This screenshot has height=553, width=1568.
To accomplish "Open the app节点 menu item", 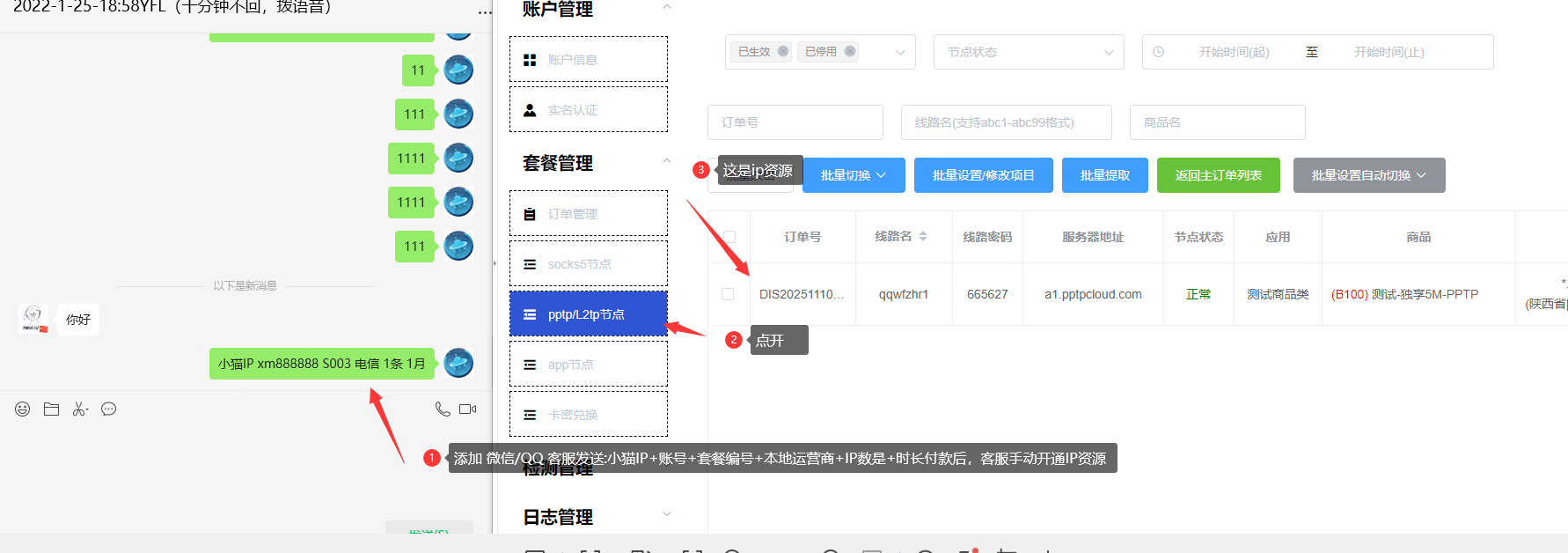I will coord(589,364).
